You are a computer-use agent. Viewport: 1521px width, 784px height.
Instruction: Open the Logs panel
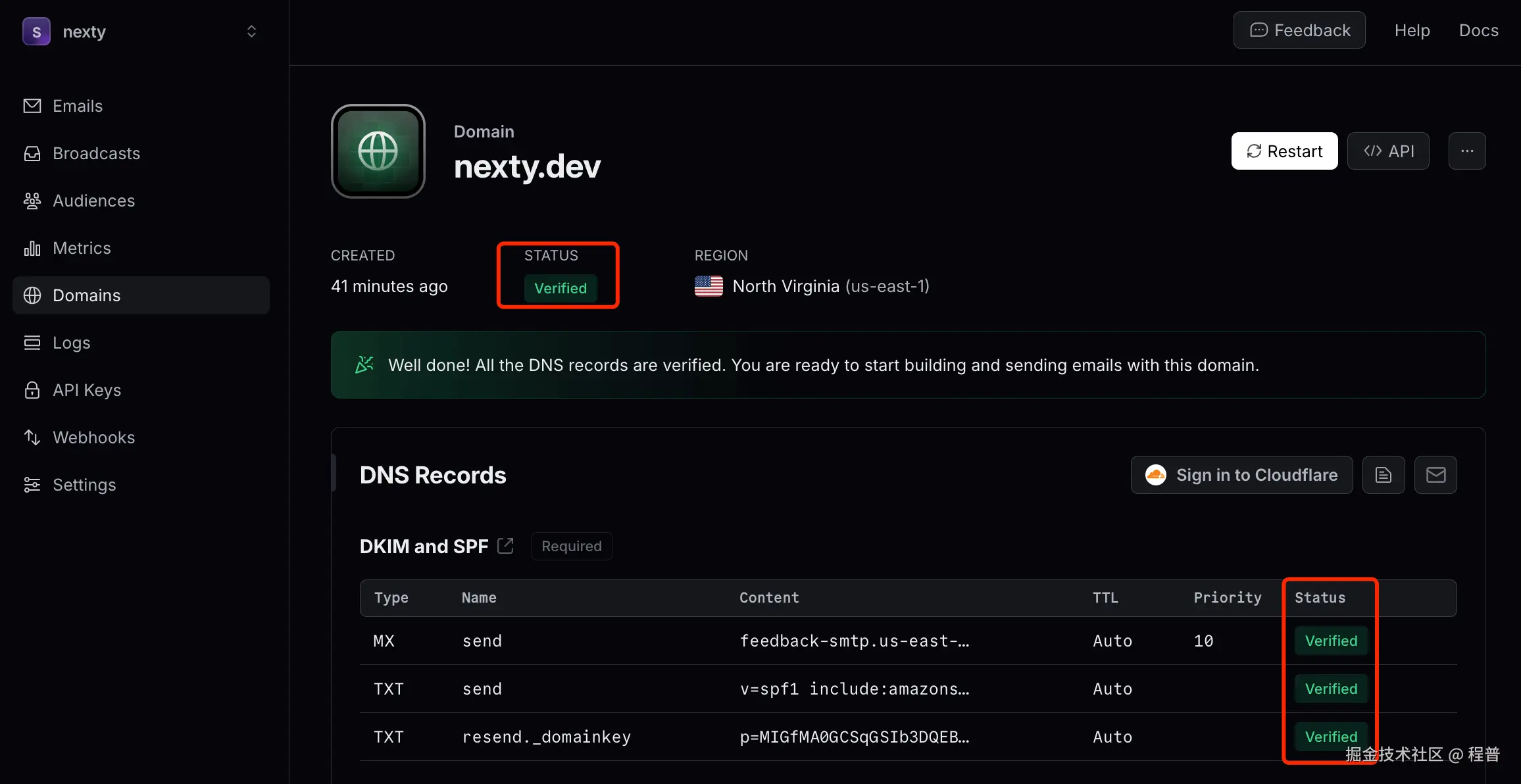click(71, 342)
